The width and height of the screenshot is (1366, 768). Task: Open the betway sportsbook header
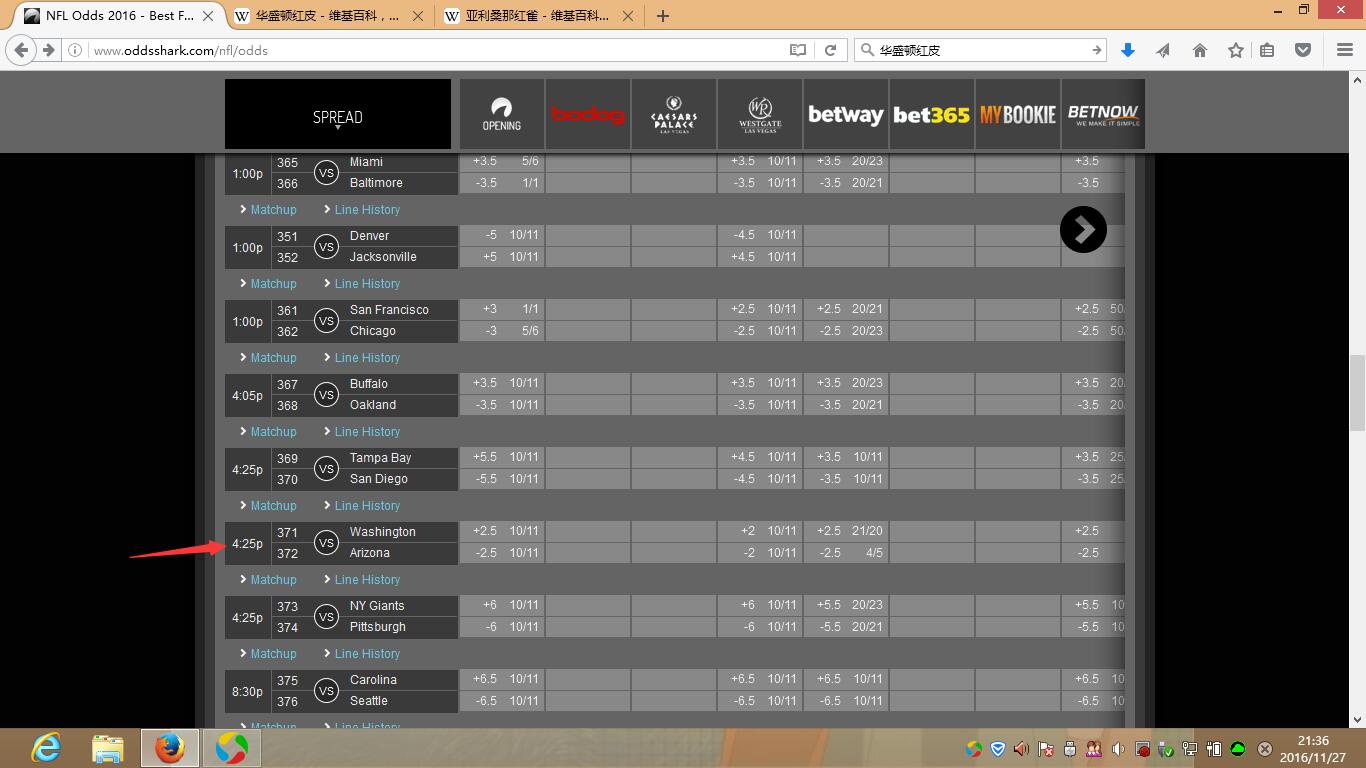tap(846, 114)
